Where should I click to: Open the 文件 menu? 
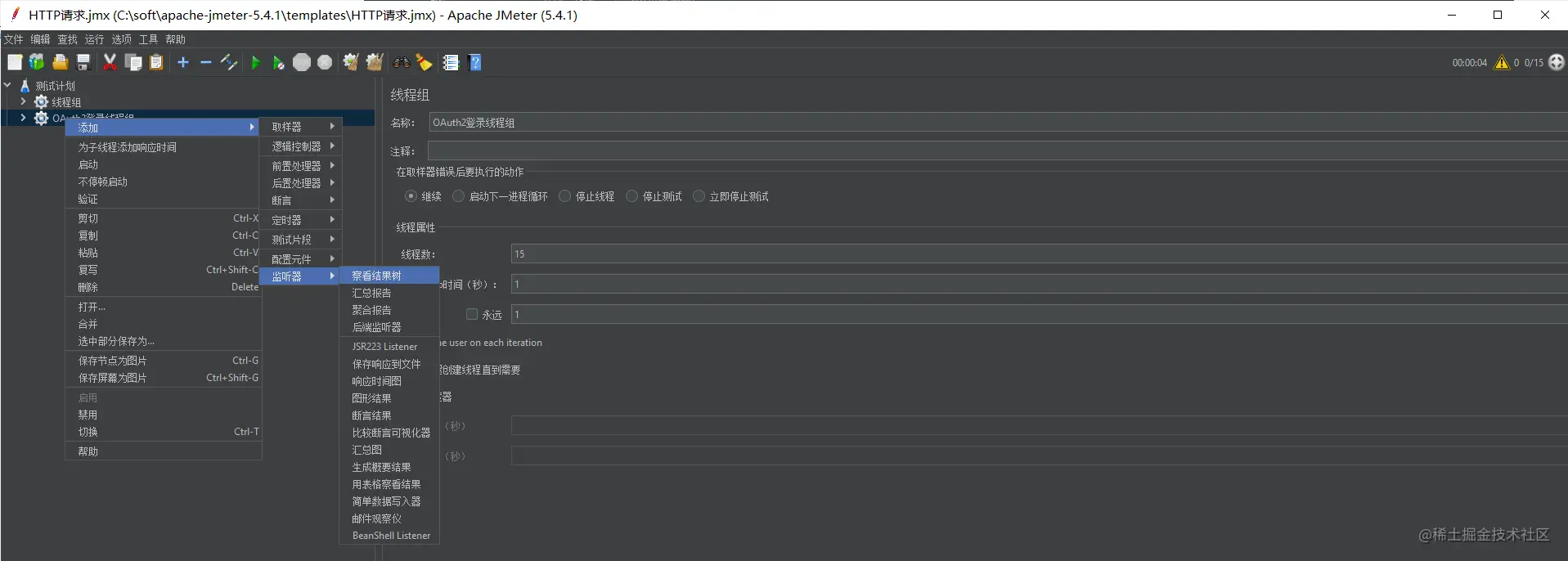[14, 39]
